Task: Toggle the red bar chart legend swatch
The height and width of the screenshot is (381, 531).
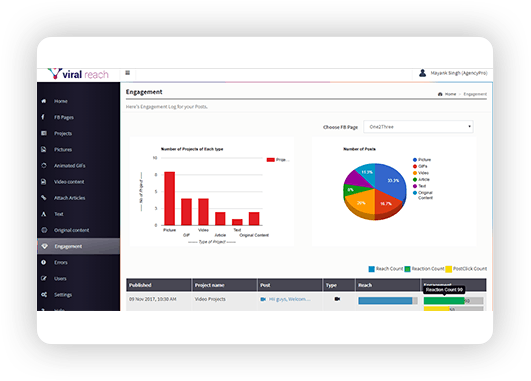Action: click(270, 160)
